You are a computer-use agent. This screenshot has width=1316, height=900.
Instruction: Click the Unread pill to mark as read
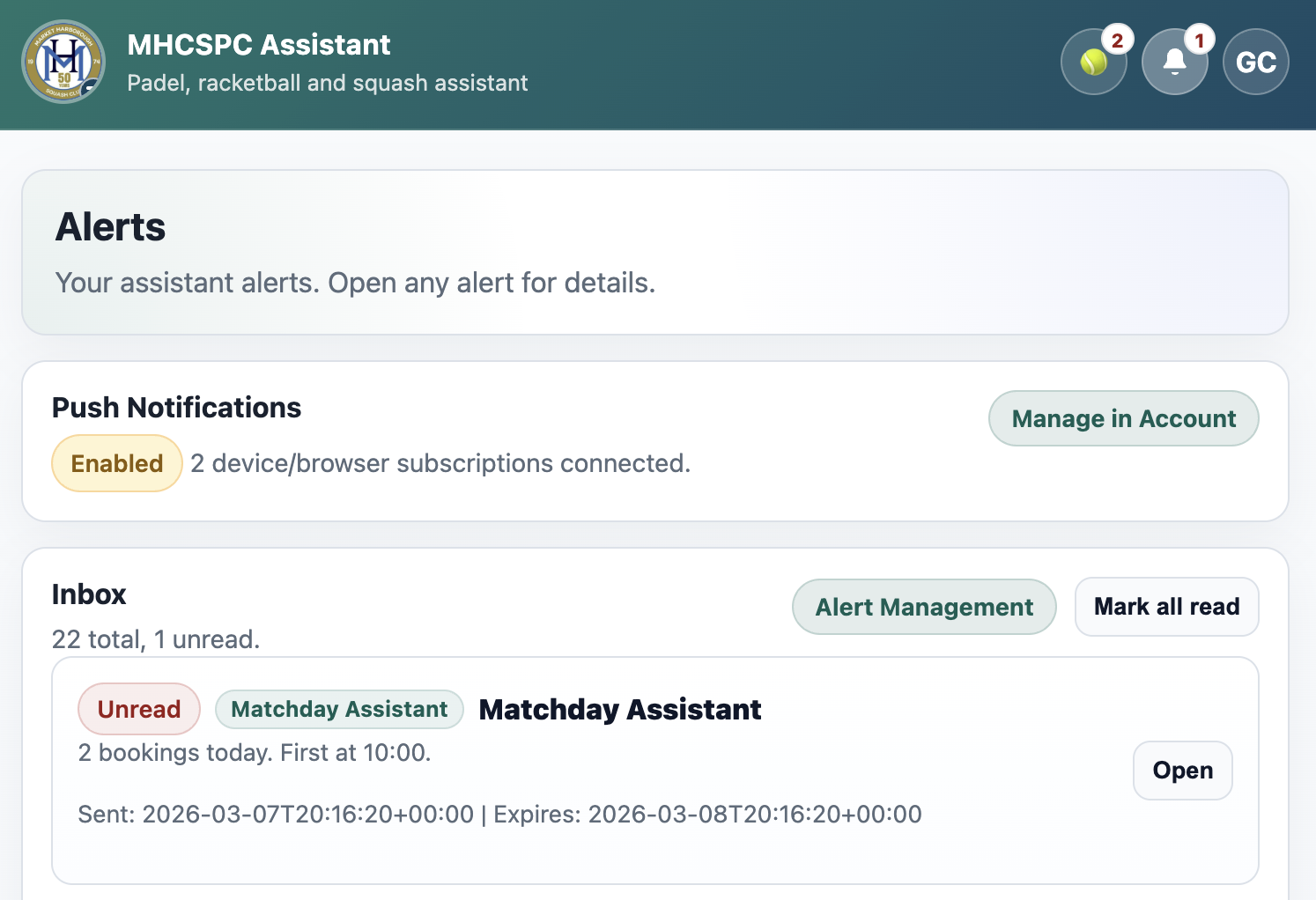138,709
